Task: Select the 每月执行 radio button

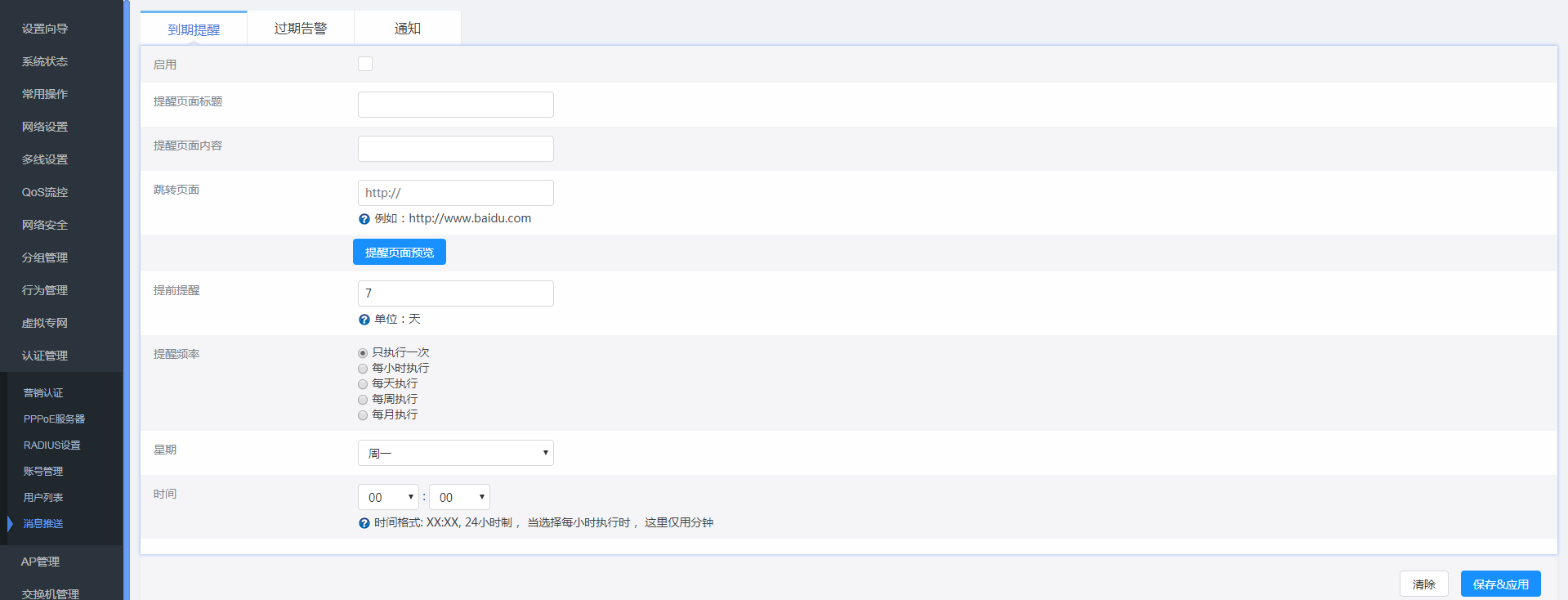Action: pyautogui.click(x=363, y=415)
